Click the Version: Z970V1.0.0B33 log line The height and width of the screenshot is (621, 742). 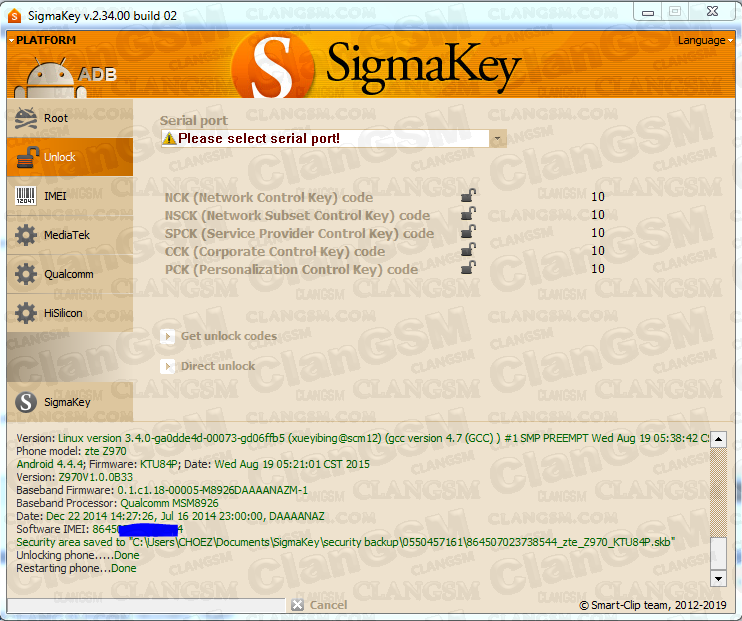(74, 477)
